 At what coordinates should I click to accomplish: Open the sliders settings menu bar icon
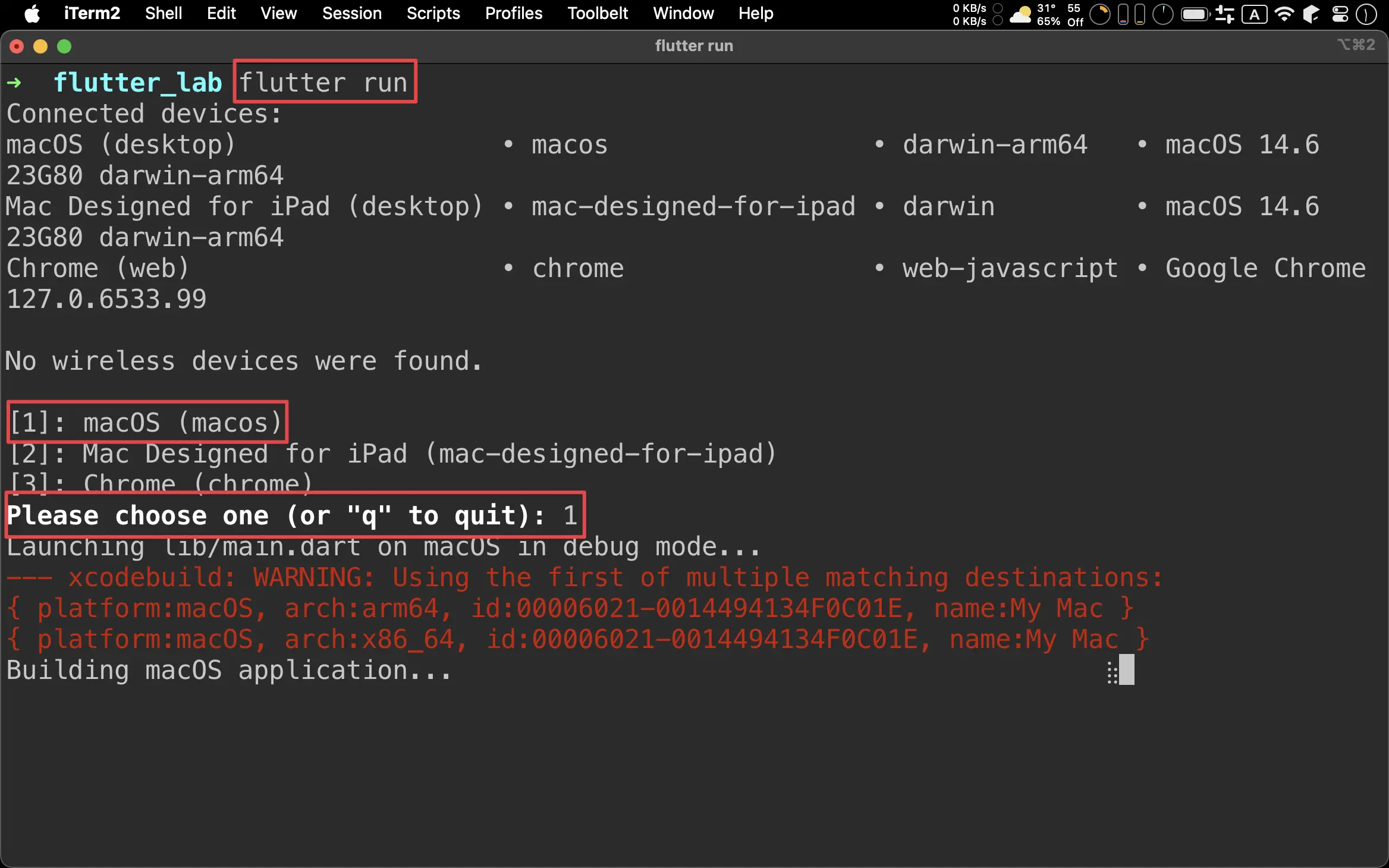pyautogui.click(x=1225, y=14)
